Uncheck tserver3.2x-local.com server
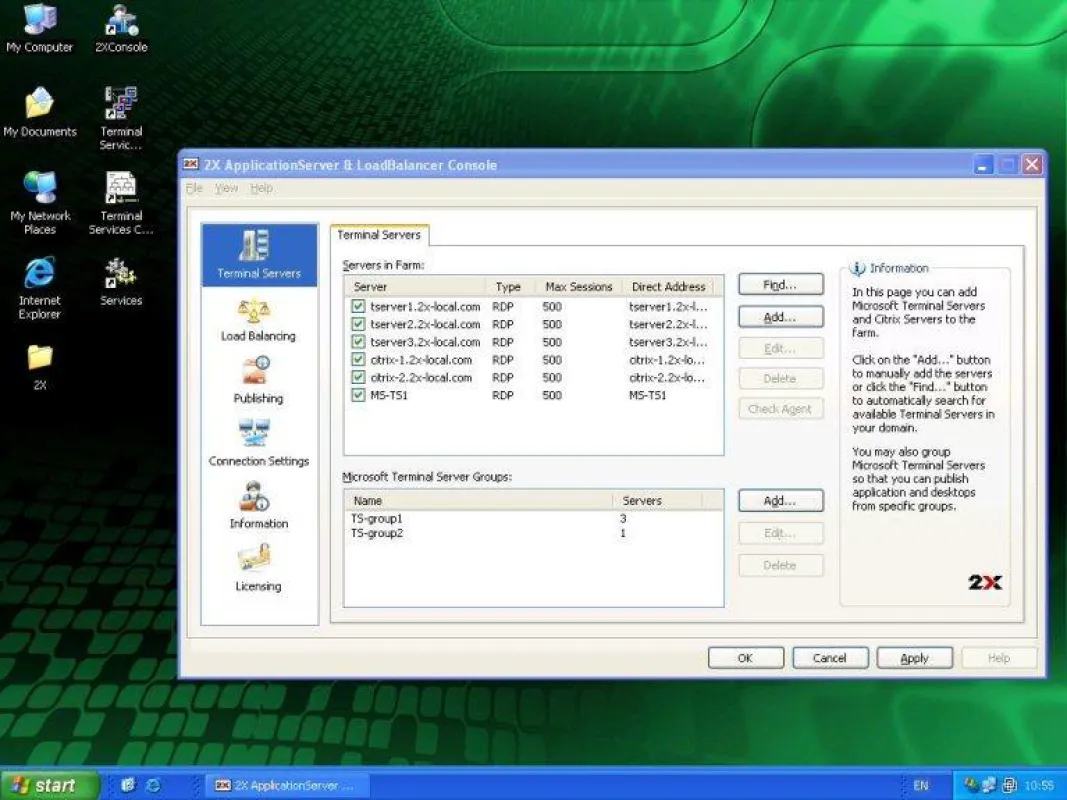The height and width of the screenshot is (800, 1067). coord(358,341)
